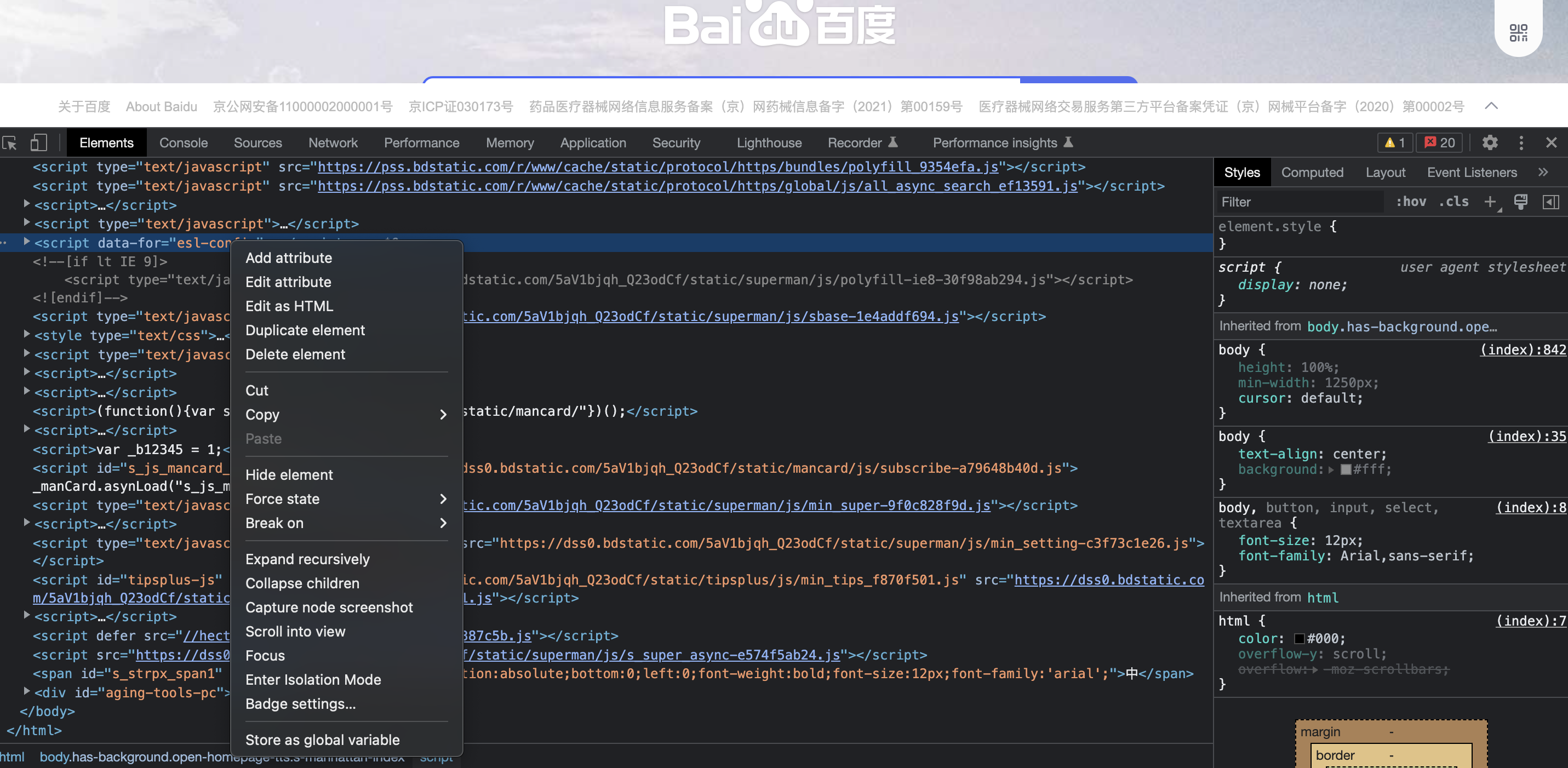Expand the Copy submenu
This screenshot has width=1568, height=768.
[x=262, y=415]
